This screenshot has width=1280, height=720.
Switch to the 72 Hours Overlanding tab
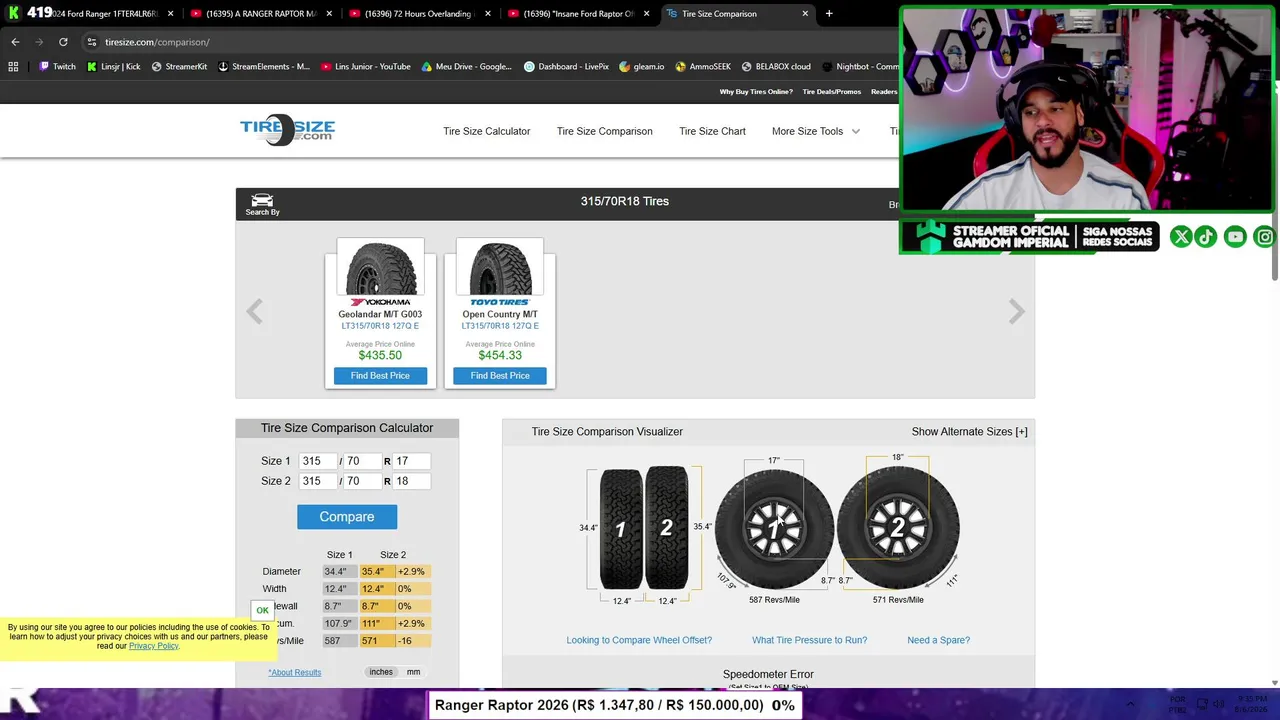click(420, 14)
